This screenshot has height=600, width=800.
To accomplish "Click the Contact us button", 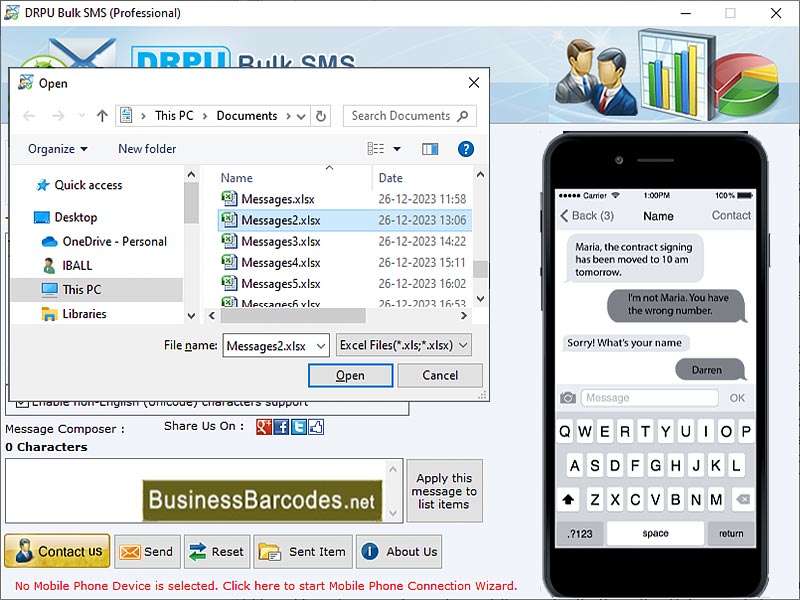I will (x=57, y=551).
